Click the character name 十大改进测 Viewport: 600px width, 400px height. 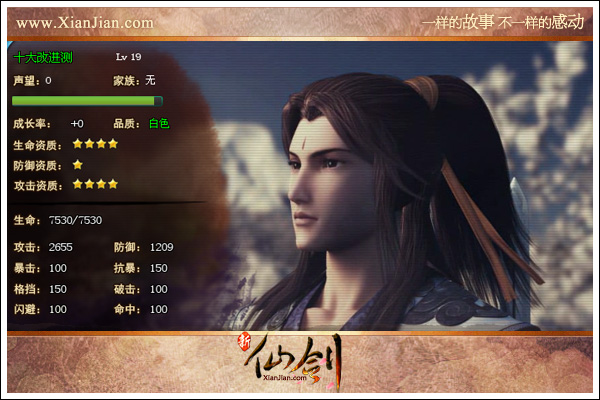(x=43, y=57)
